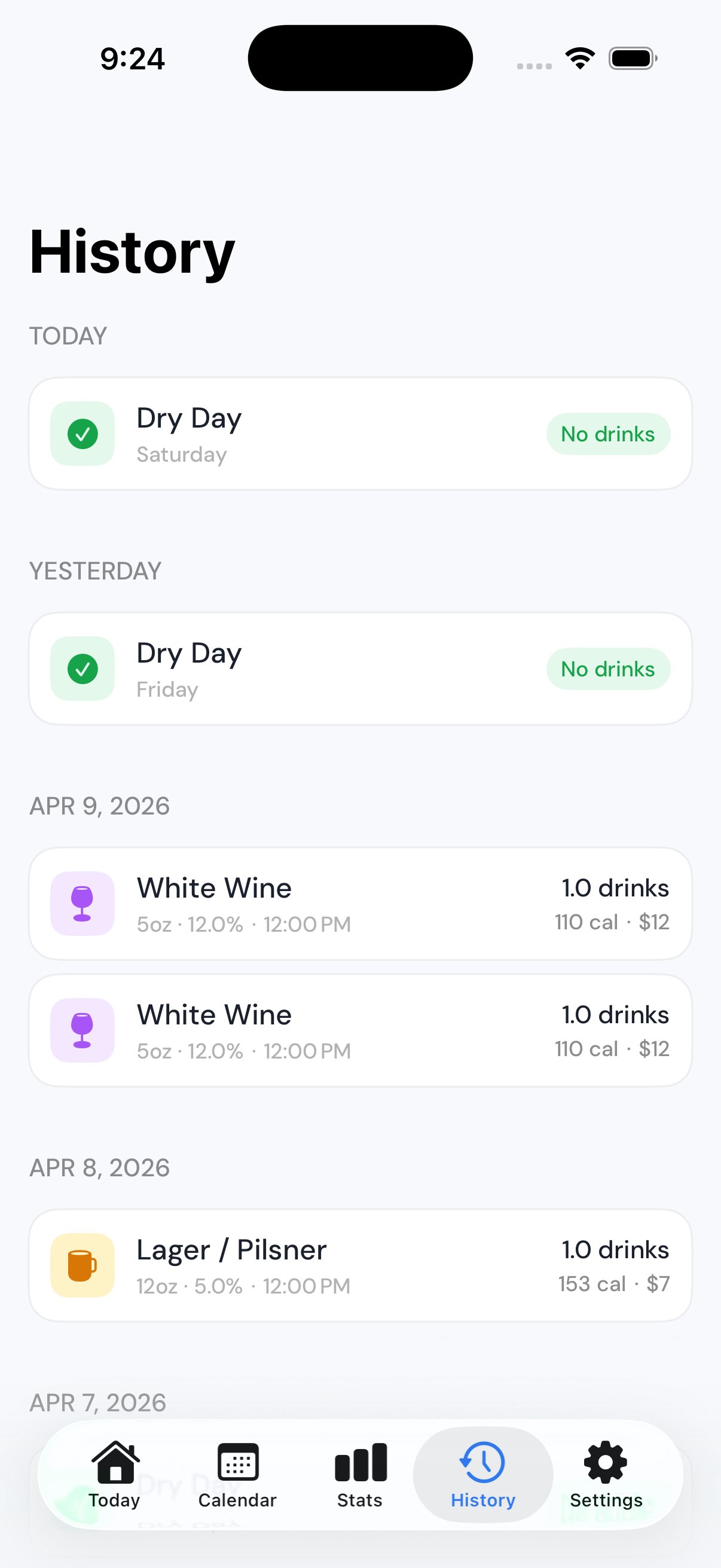Tap the green checkmark on Friday's Dry Day

(83, 669)
